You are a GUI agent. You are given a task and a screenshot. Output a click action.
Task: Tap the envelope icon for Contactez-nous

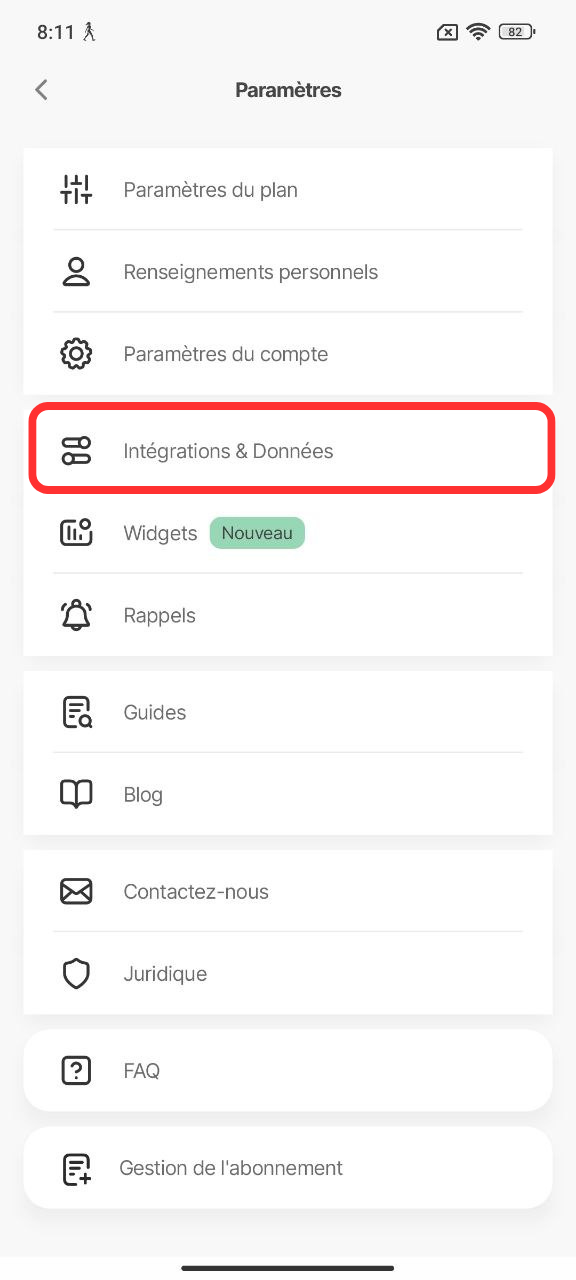[76, 891]
